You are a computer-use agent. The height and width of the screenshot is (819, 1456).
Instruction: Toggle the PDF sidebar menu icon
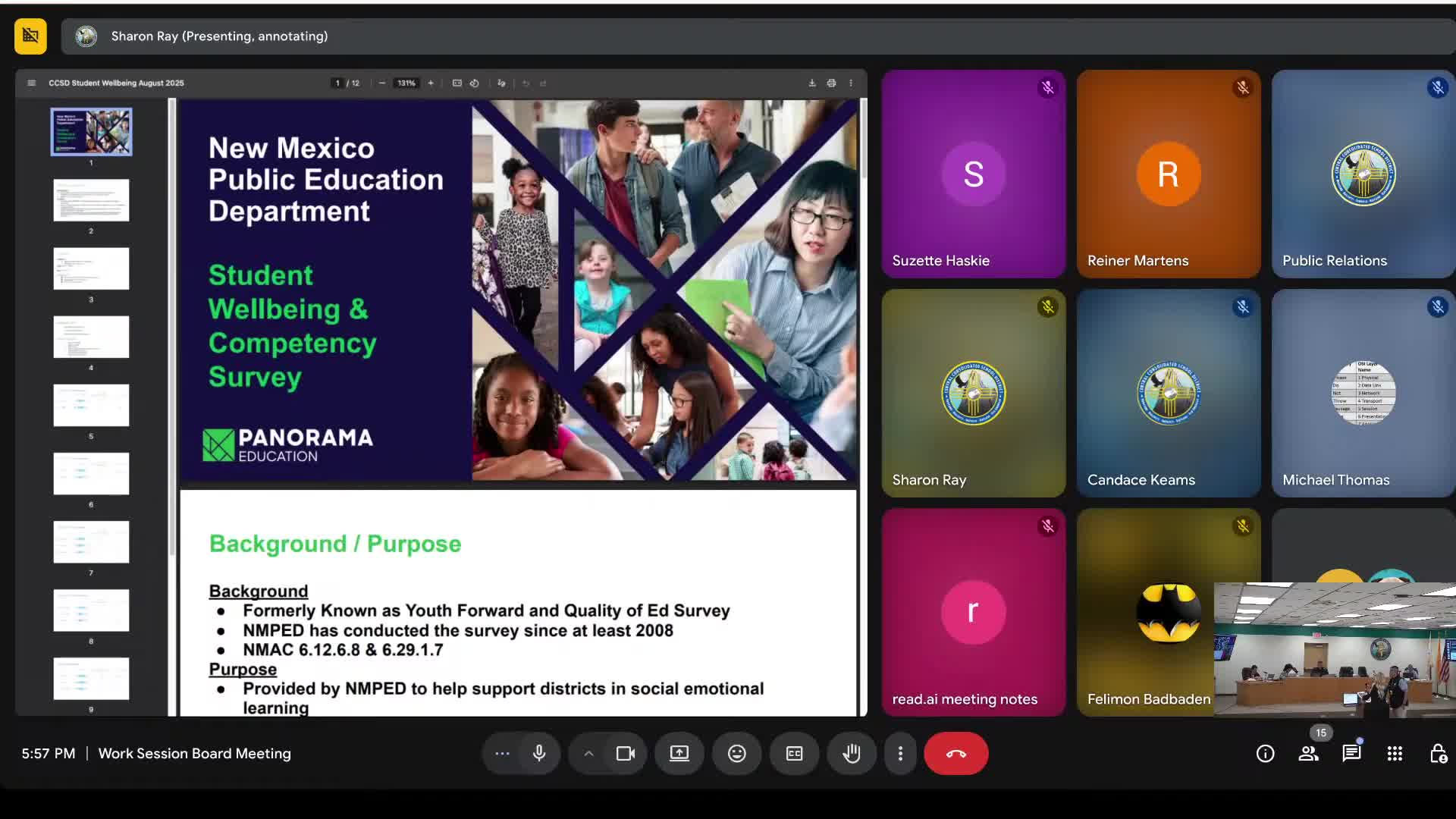tap(31, 83)
